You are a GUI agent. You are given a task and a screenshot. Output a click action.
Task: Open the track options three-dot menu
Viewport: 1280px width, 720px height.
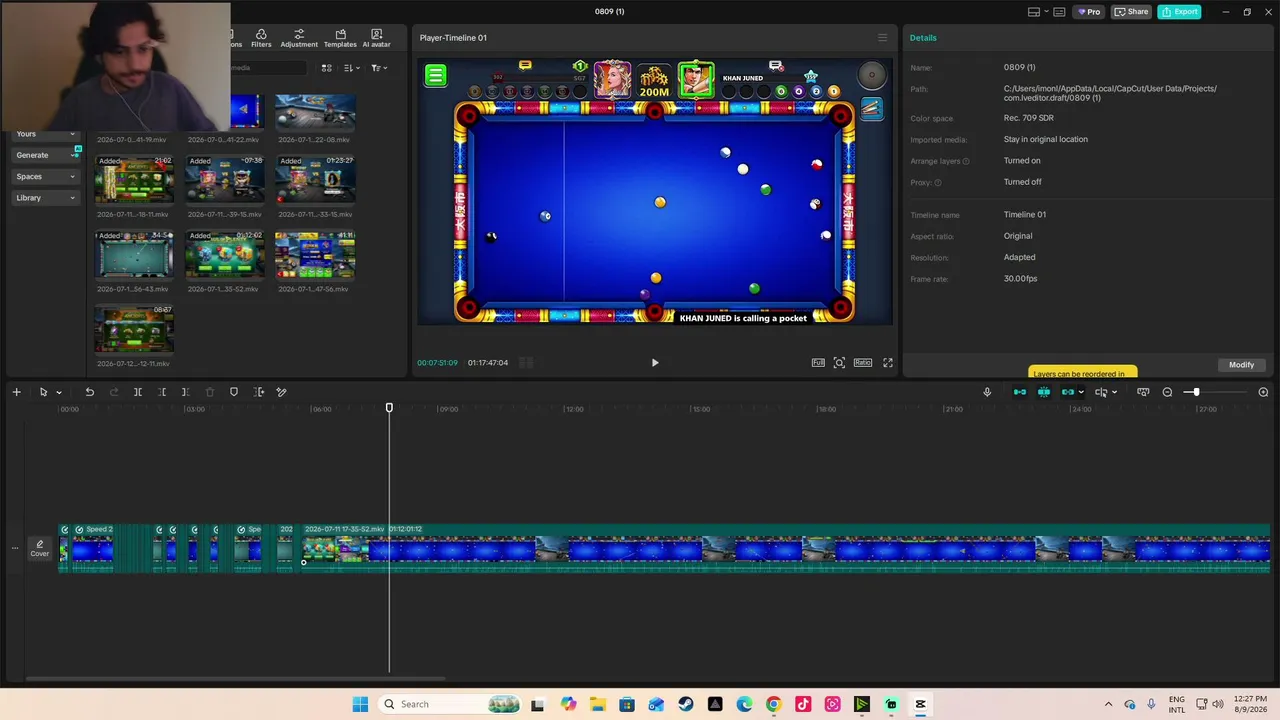[14, 548]
